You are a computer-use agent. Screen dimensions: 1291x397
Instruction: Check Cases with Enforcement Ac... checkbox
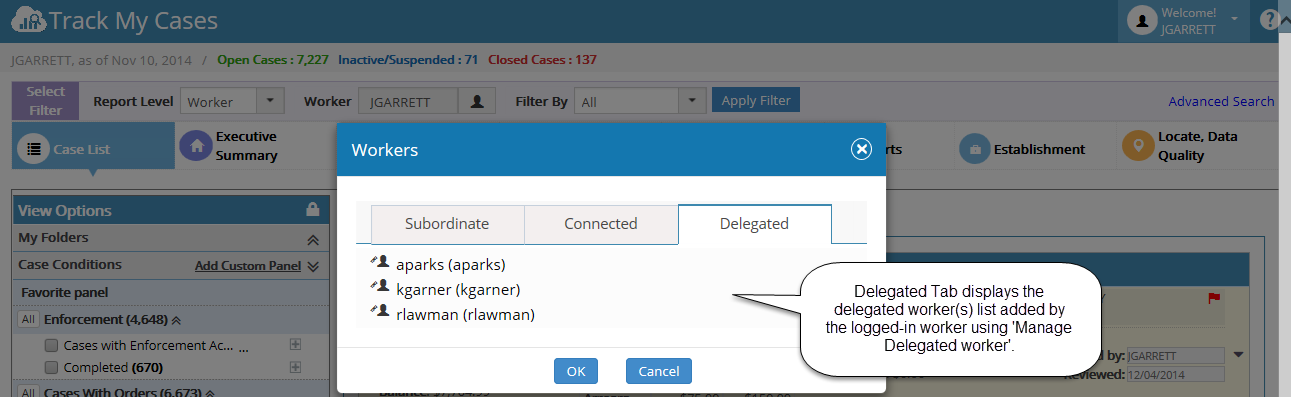tap(51, 344)
